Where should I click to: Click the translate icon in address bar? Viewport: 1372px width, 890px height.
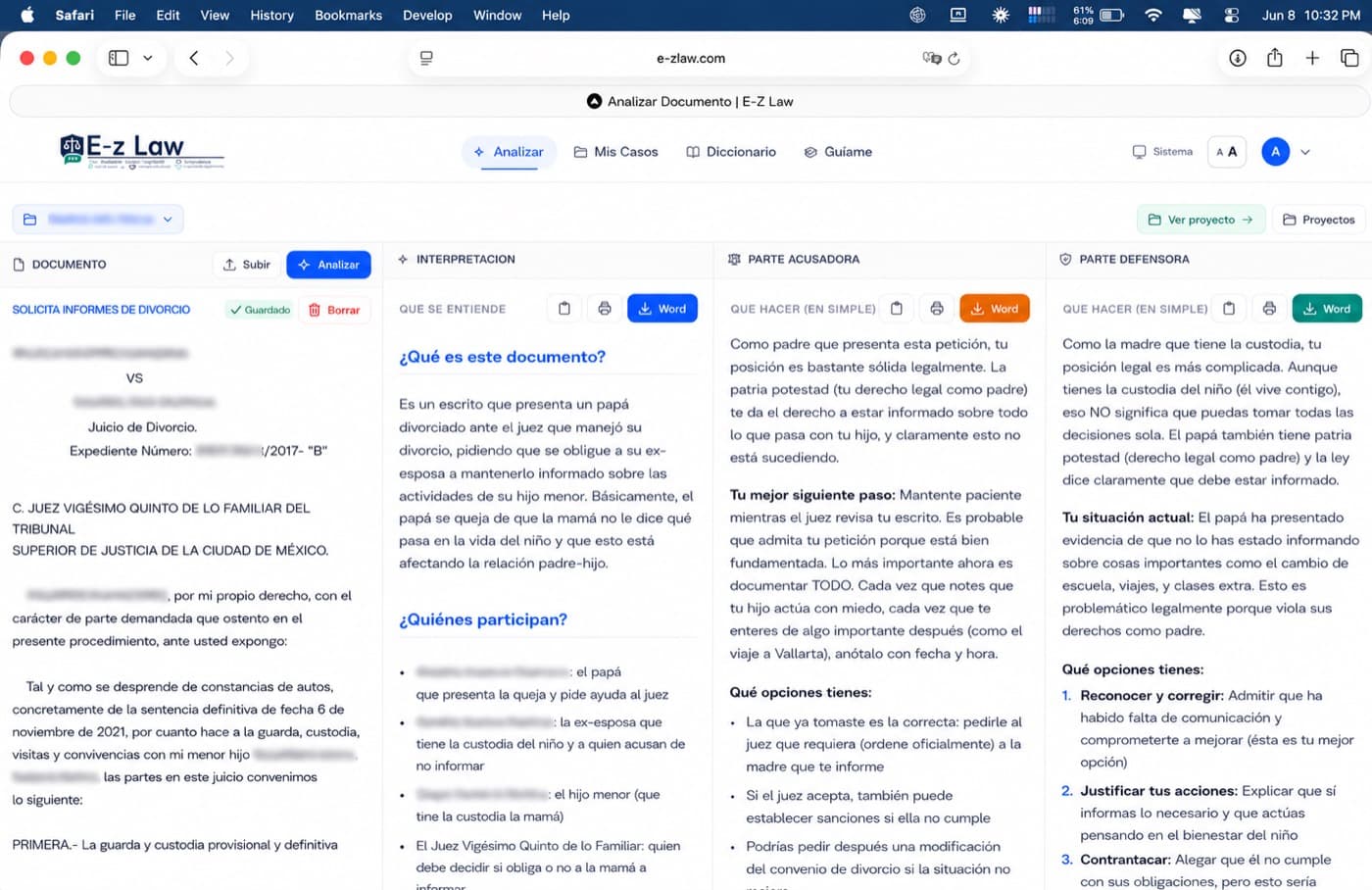[x=931, y=58]
